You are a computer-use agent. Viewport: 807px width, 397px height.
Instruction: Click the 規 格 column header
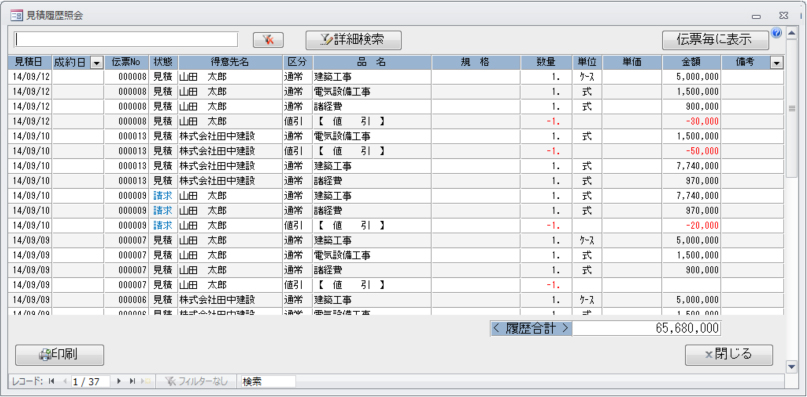(476, 62)
